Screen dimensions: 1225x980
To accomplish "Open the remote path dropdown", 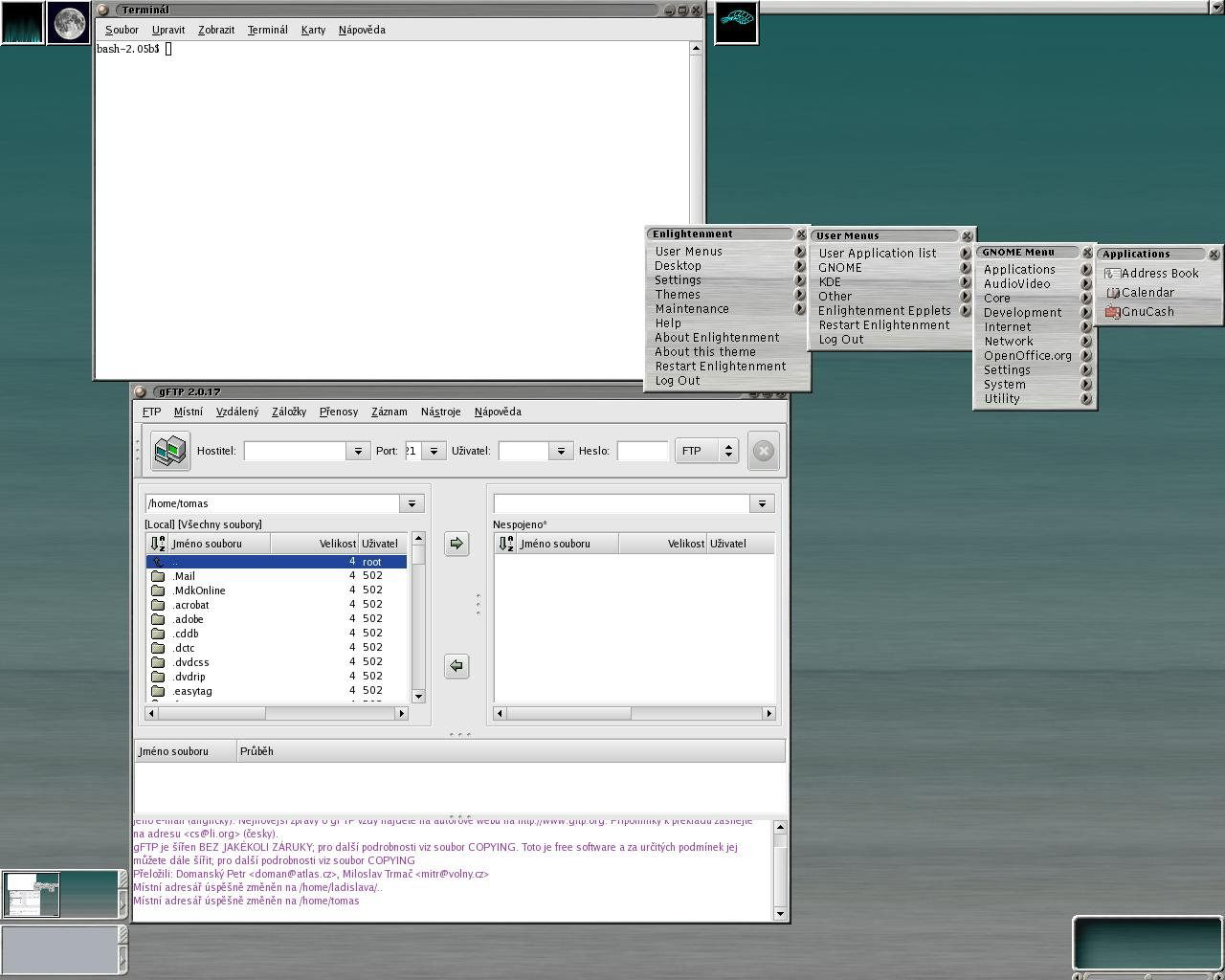I will click(762, 503).
